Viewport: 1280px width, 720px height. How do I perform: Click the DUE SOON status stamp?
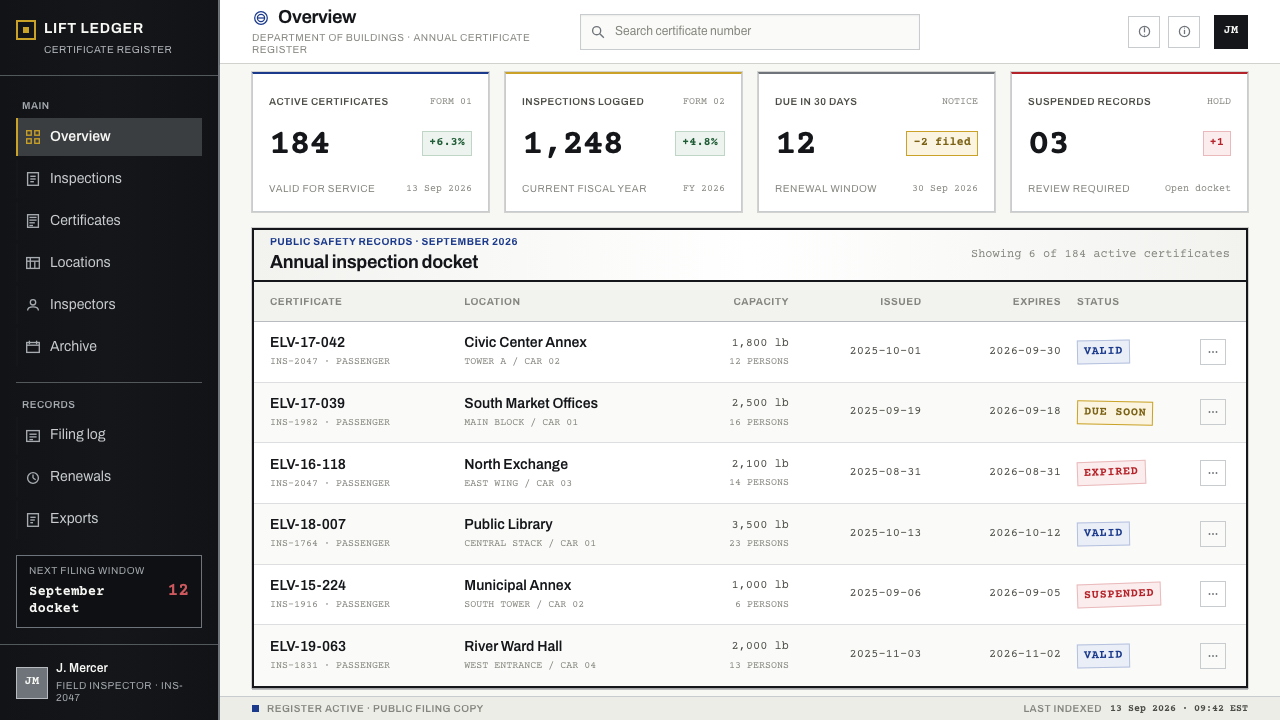tap(1115, 413)
